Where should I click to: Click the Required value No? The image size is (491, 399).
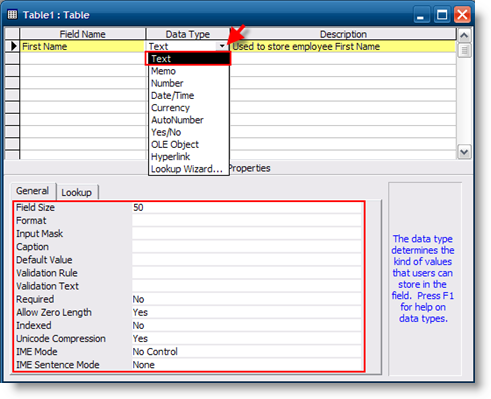(x=247, y=299)
